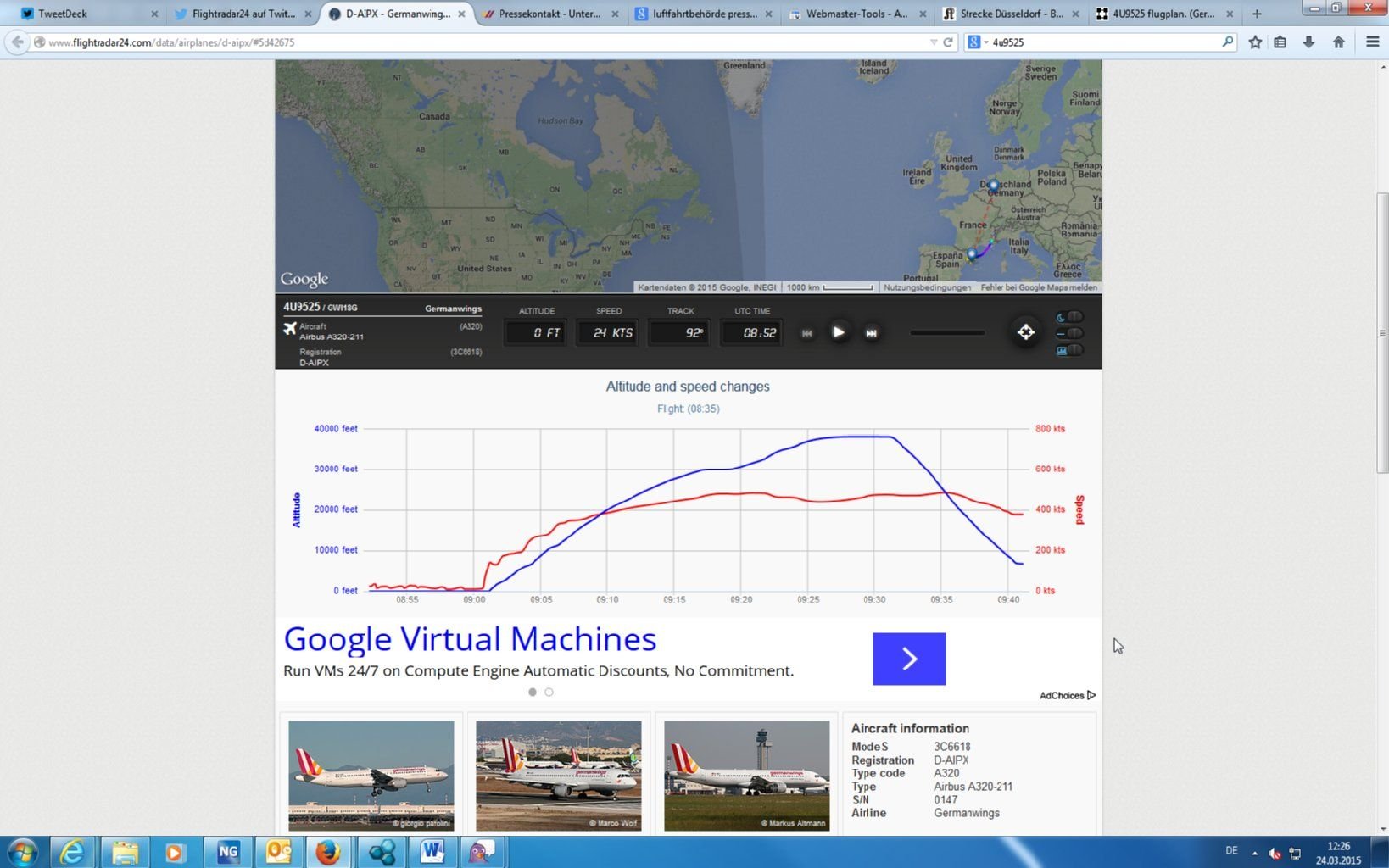Image resolution: width=1389 pixels, height=868 pixels.
Task: Go back with the browser back arrow
Action: (17, 42)
